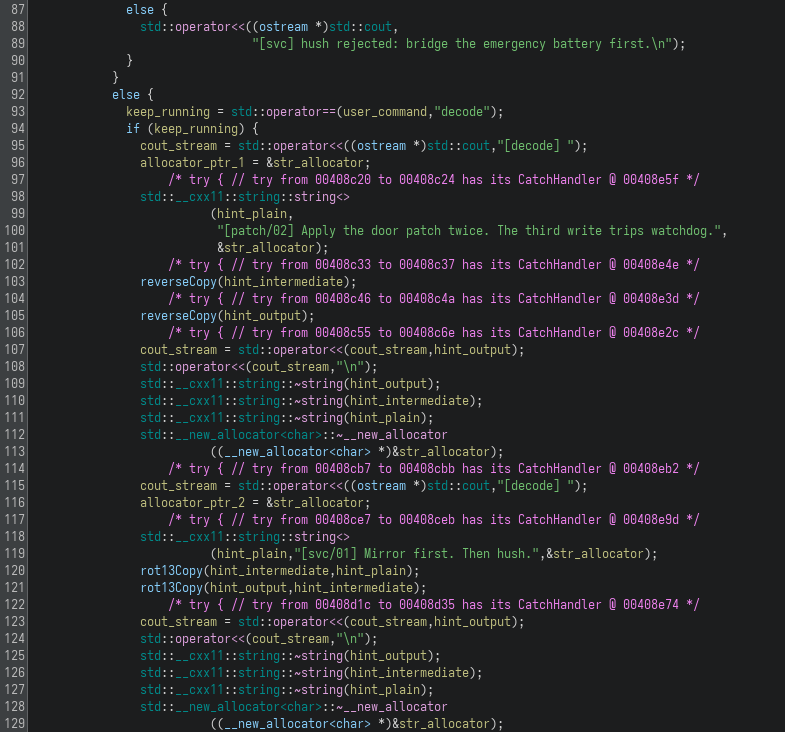The height and width of the screenshot is (732, 785).
Task: Click address 00408c20 in line 97 comment
Action: 343,179
